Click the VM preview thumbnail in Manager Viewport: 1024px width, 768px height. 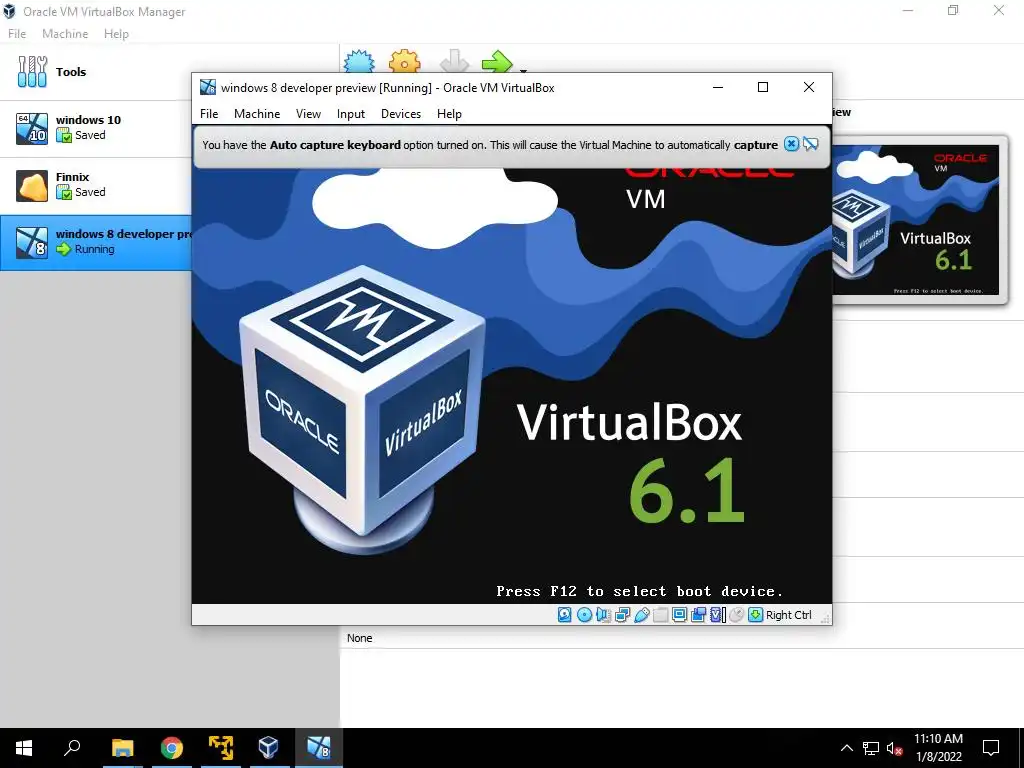(916, 219)
